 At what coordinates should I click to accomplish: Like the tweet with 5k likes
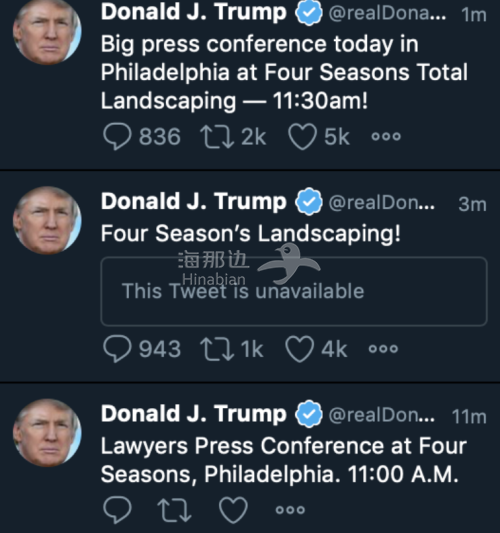pos(302,137)
